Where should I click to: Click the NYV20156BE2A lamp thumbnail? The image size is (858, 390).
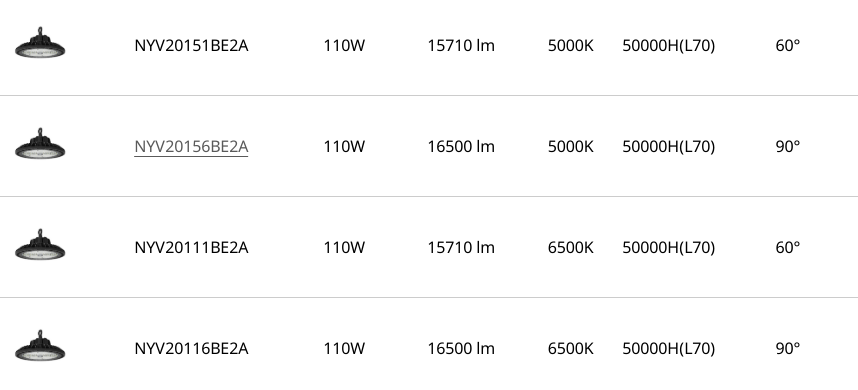click(40, 144)
